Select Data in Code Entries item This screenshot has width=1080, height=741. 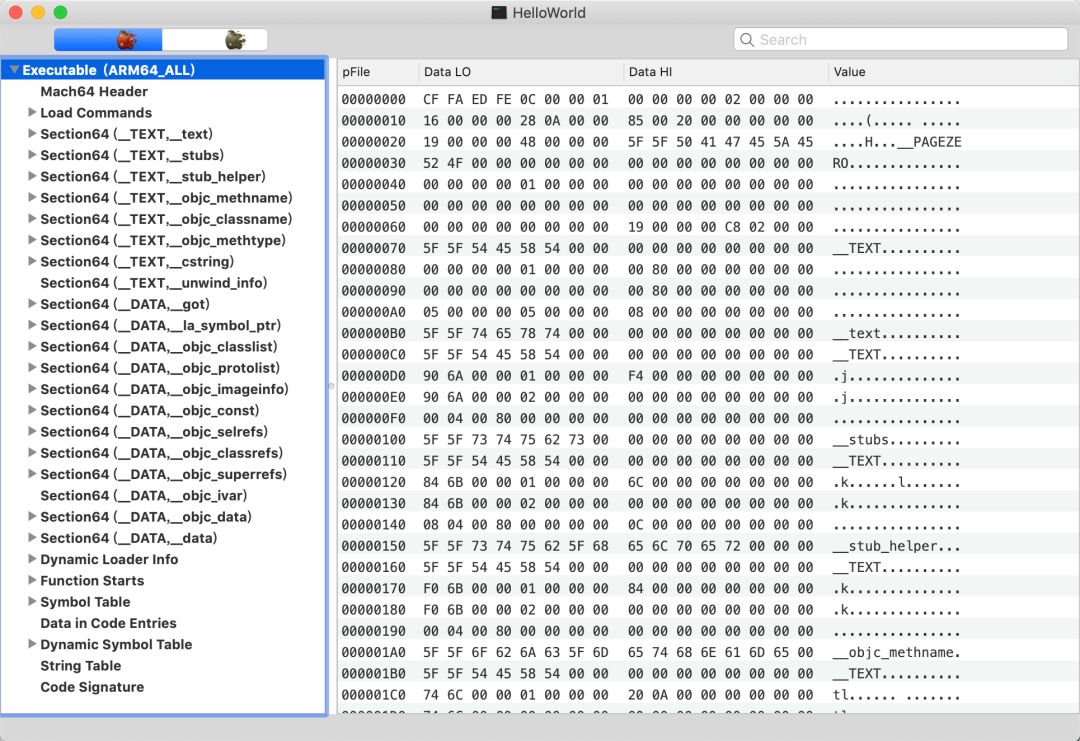[x=108, y=623]
